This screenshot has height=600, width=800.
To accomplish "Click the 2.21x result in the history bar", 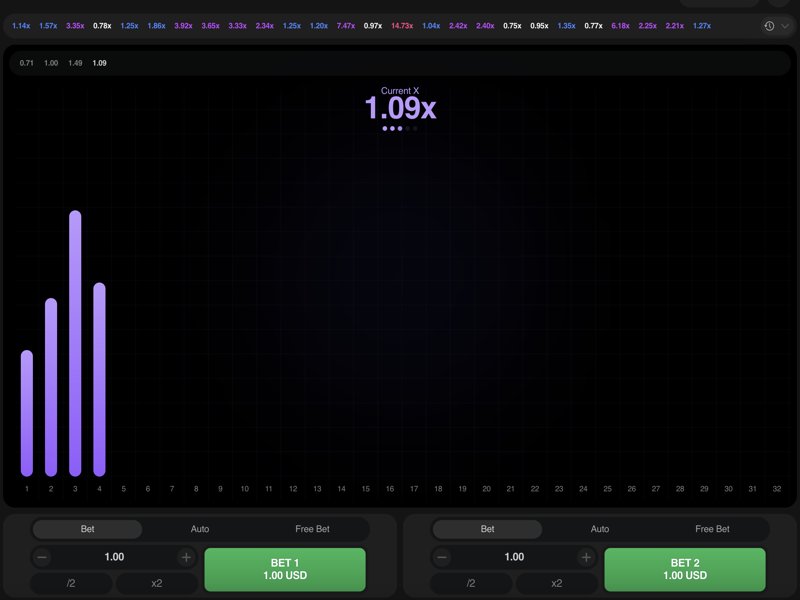I will (x=674, y=26).
